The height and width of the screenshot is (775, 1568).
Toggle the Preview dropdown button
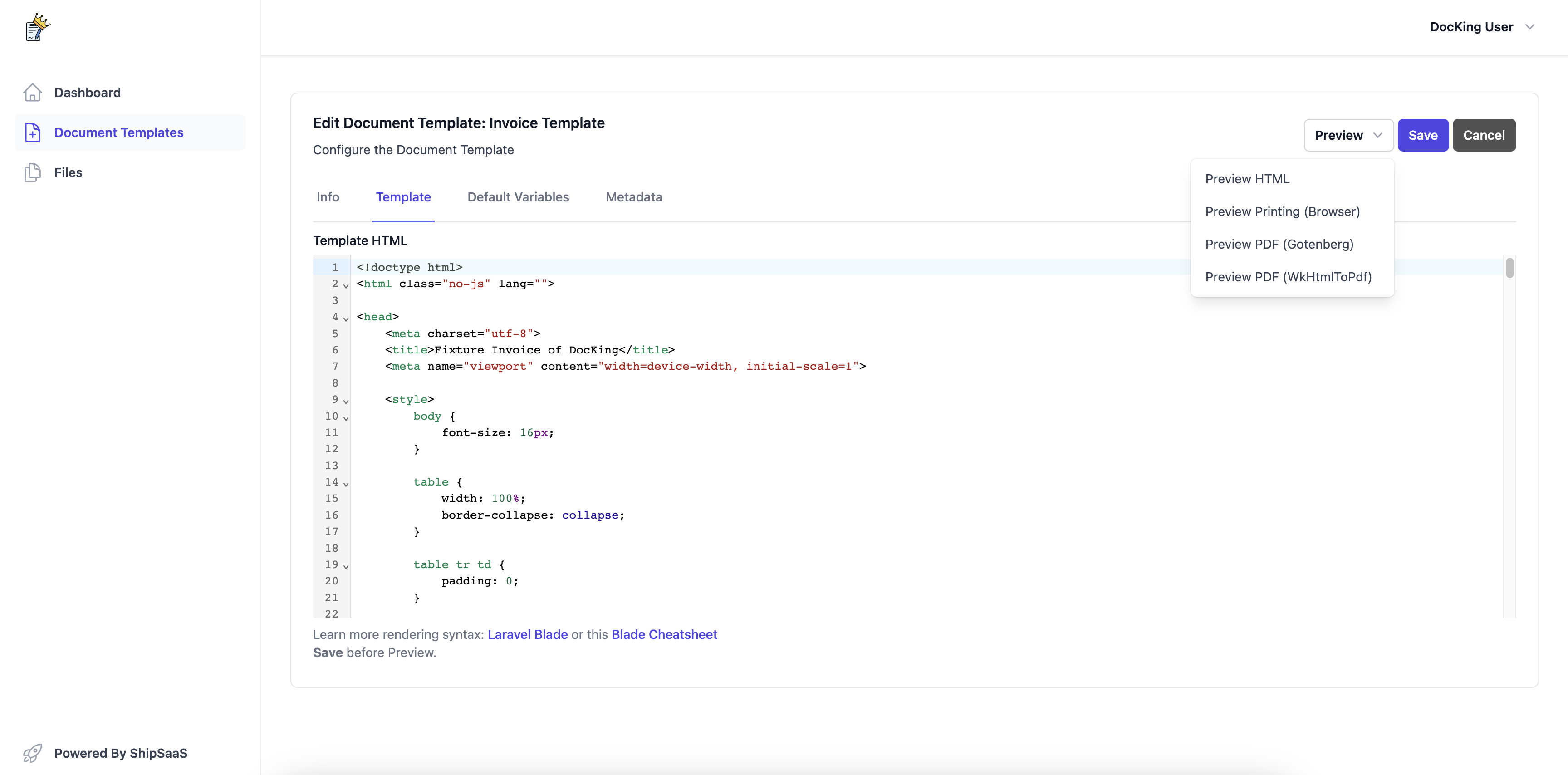tap(1347, 135)
